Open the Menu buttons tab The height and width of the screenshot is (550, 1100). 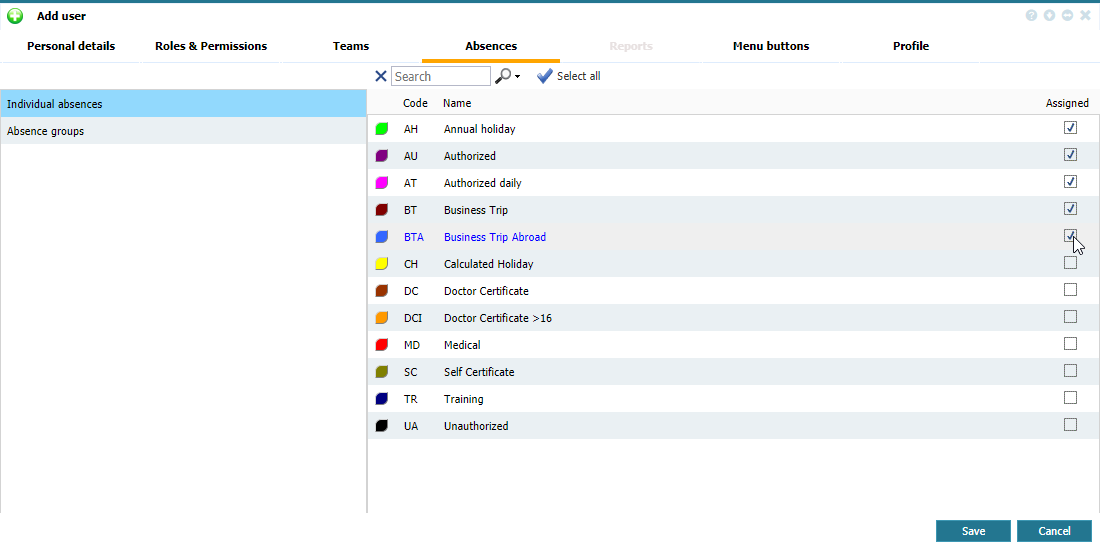[770, 46]
